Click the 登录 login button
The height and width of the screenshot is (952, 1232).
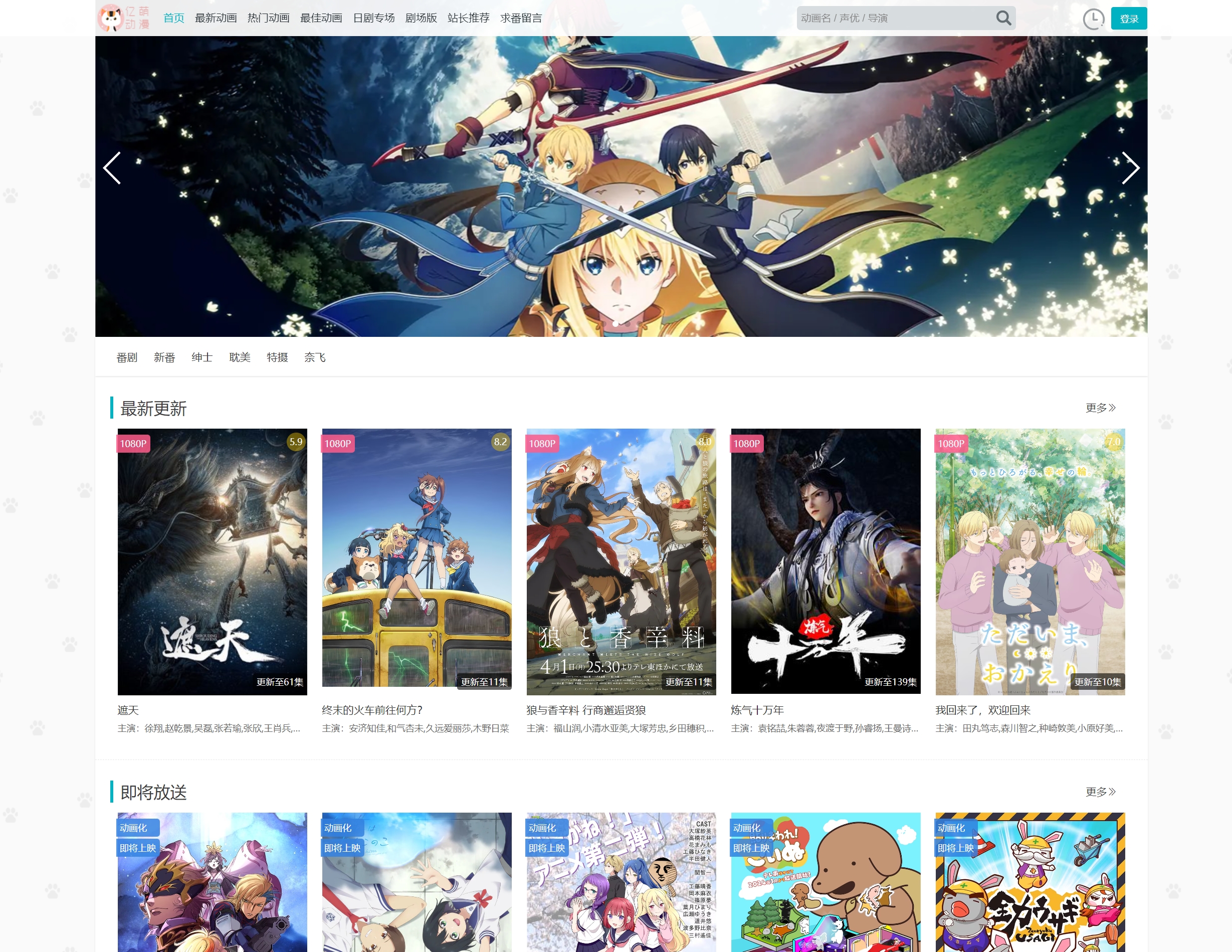[1129, 19]
